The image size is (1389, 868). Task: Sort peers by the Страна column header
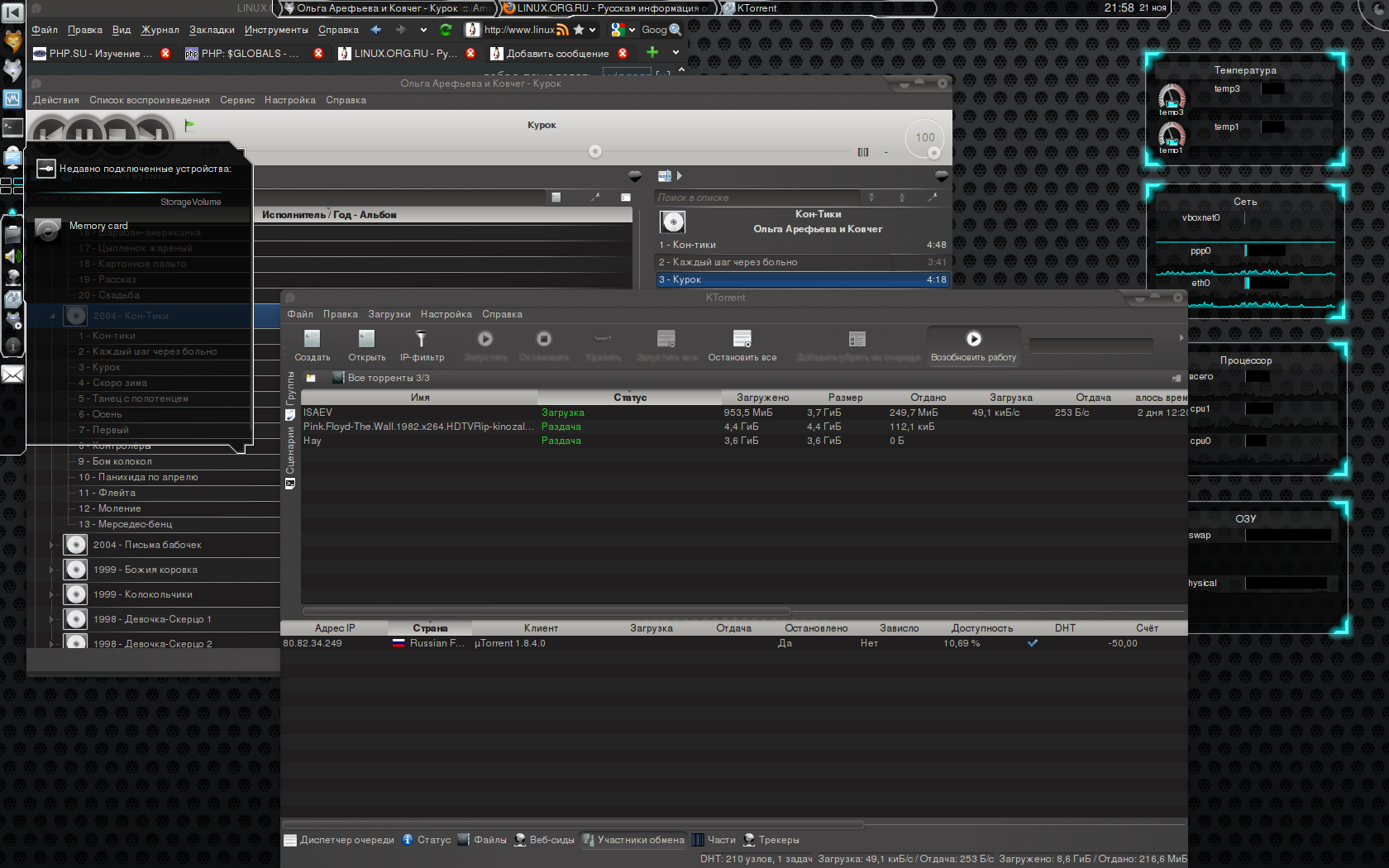(x=430, y=628)
